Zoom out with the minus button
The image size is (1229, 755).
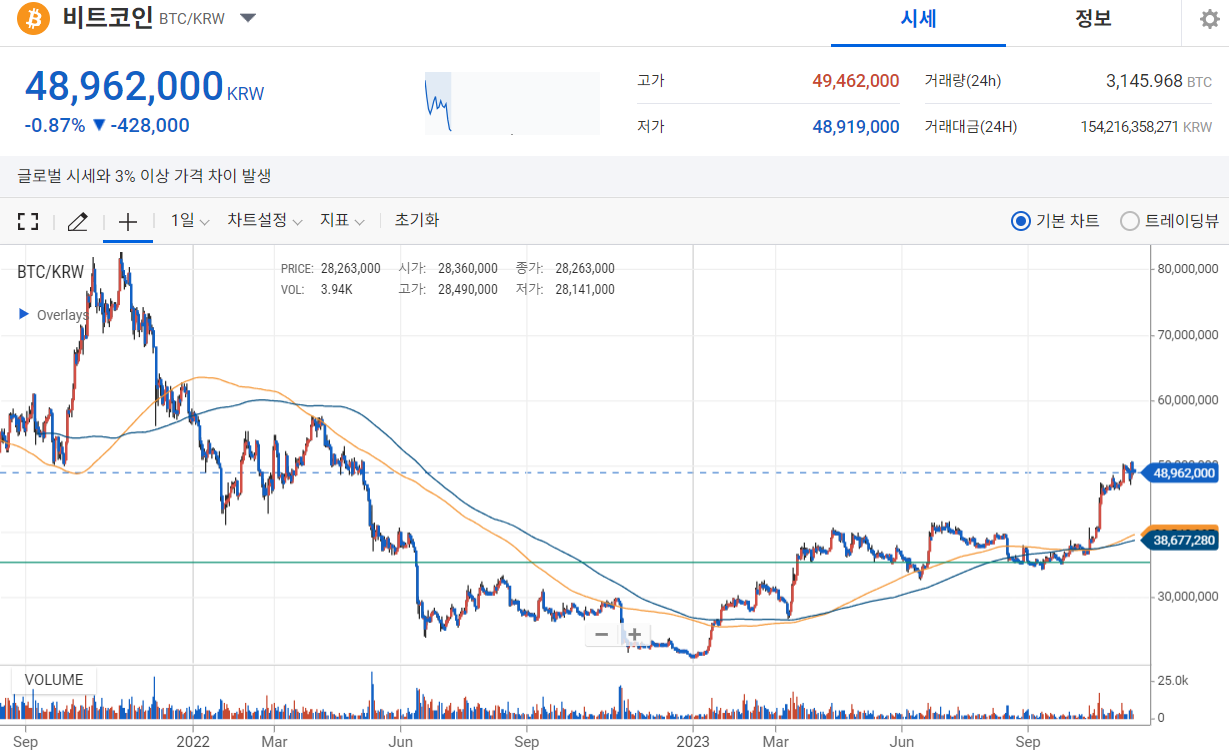[x=602, y=634]
